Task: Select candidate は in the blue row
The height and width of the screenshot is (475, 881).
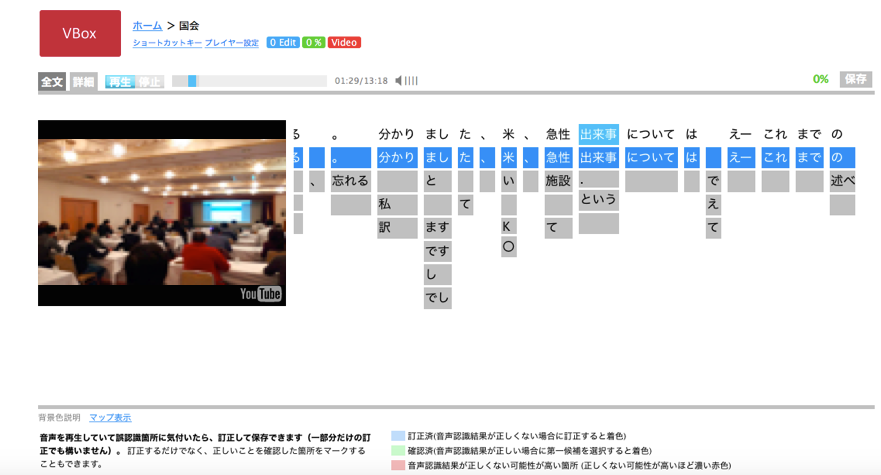Action: tap(692, 157)
